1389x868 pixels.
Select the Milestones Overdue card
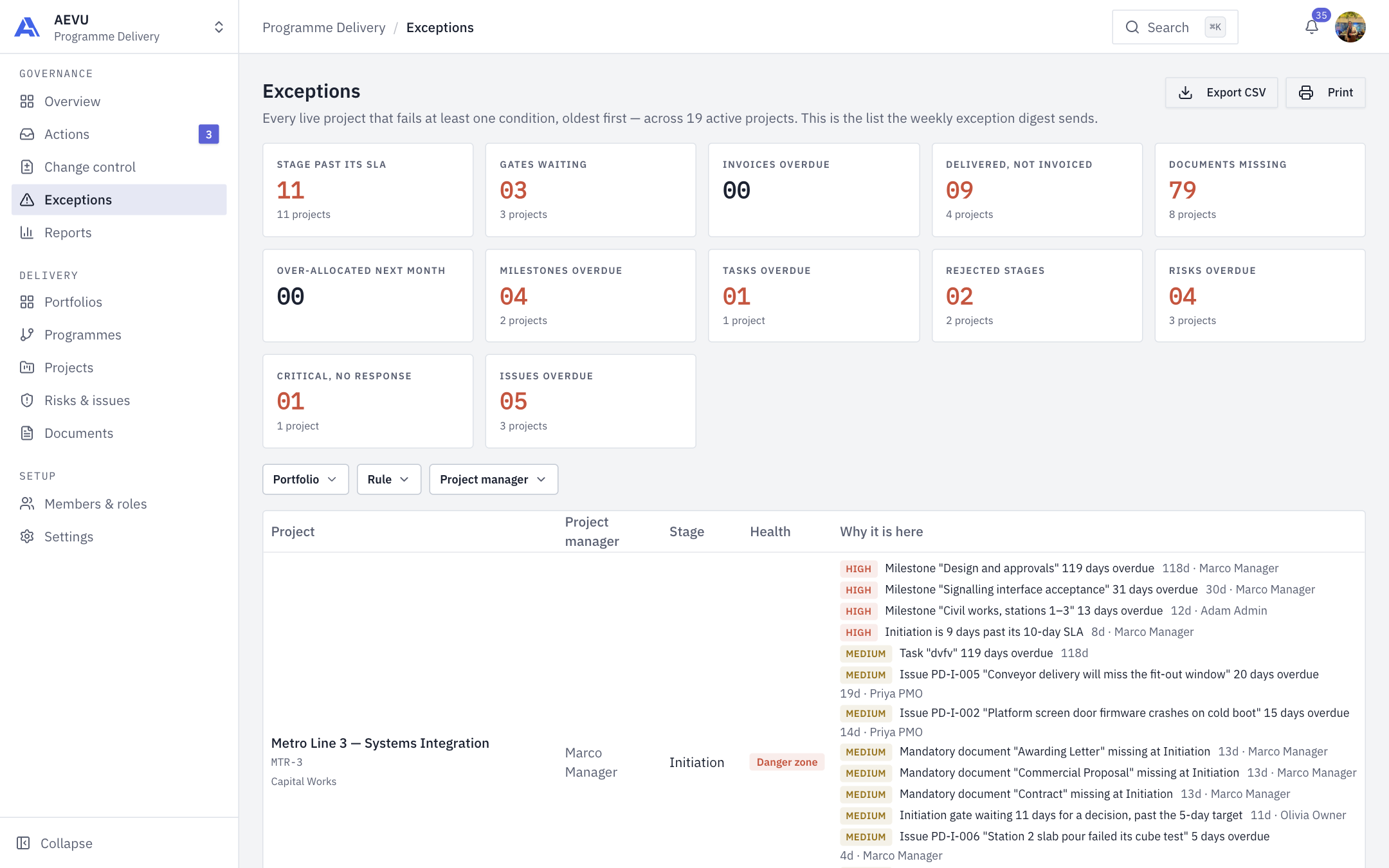(x=590, y=296)
